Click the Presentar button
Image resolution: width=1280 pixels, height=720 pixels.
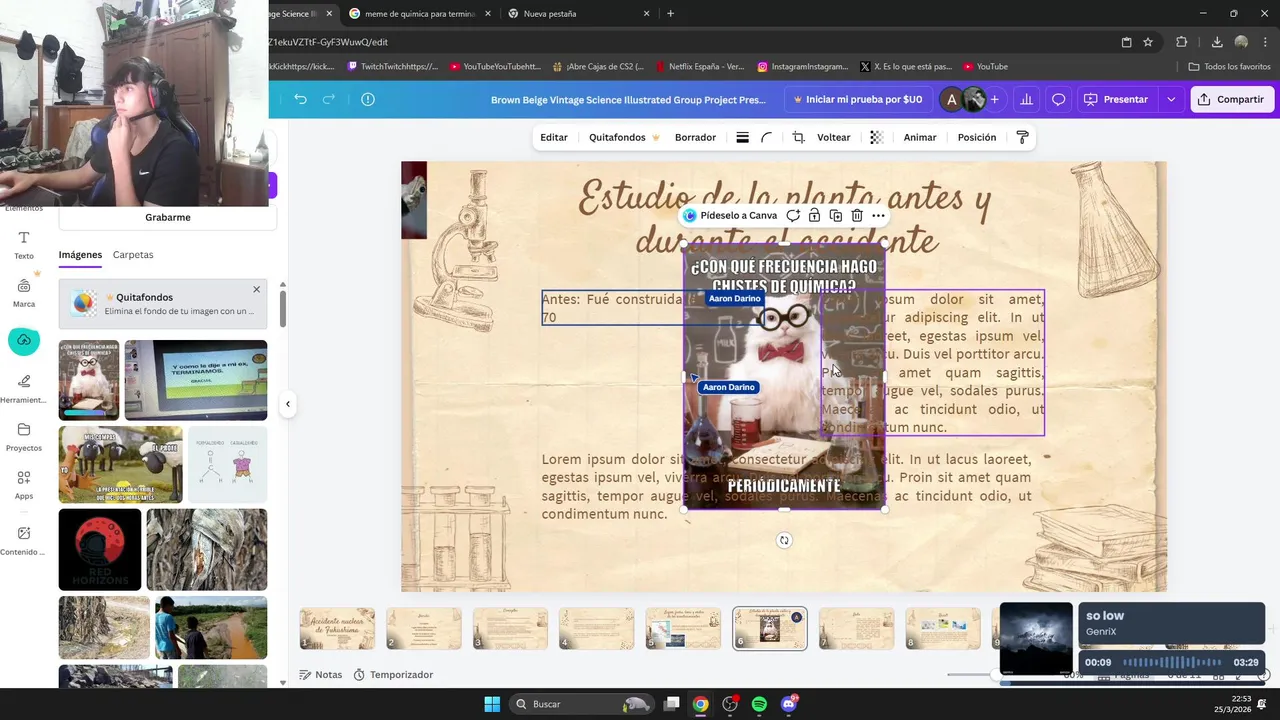tap(1116, 99)
